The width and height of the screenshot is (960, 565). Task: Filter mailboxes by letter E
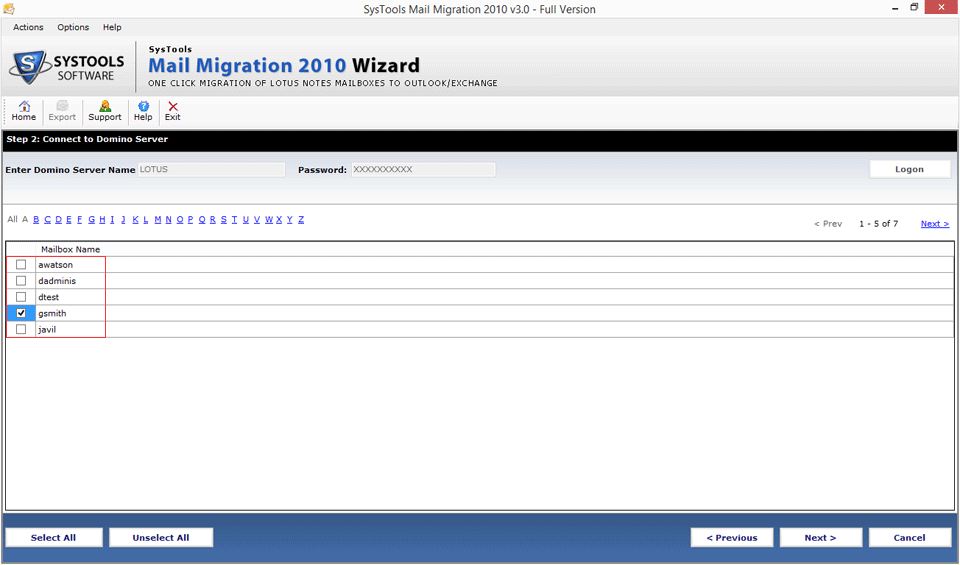(69, 219)
